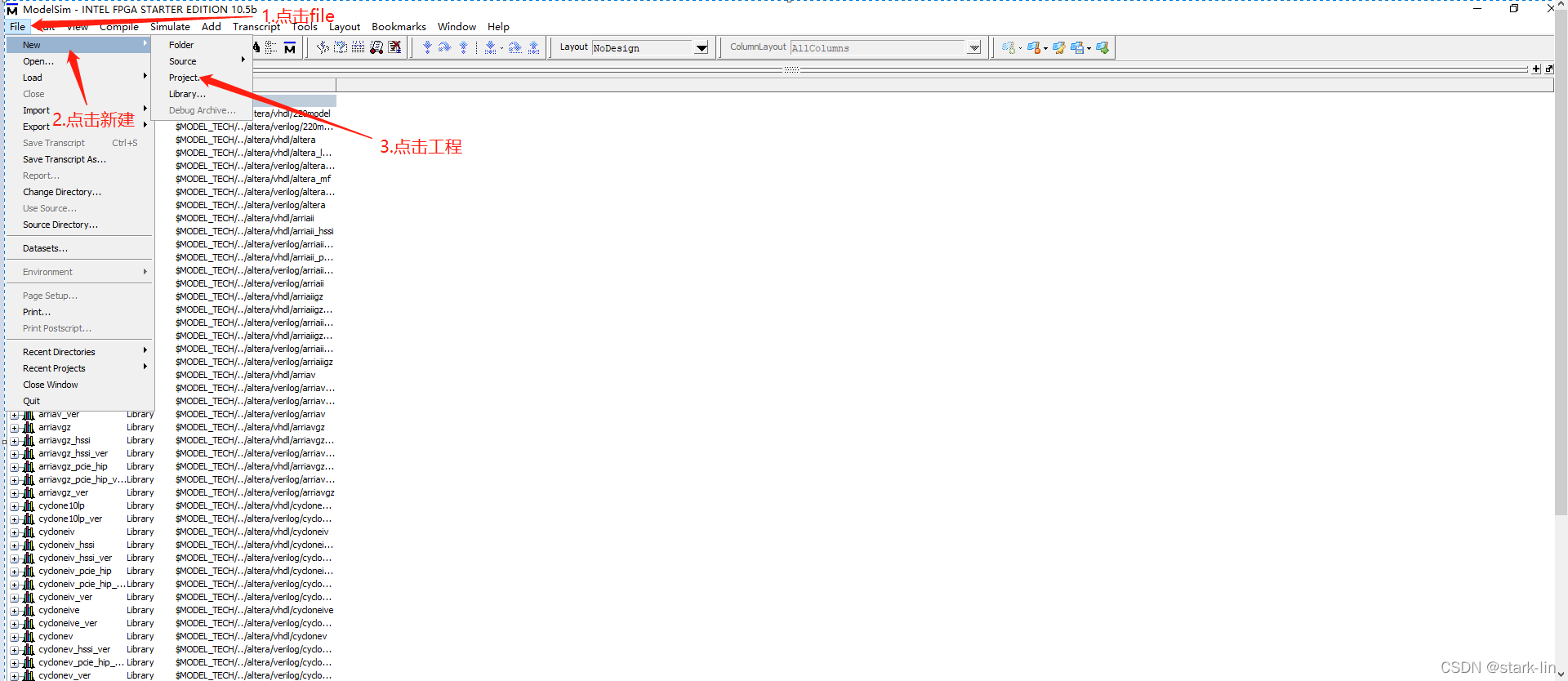Open the Recent Projects submenu
The image size is (1568, 681).
pyautogui.click(x=80, y=368)
